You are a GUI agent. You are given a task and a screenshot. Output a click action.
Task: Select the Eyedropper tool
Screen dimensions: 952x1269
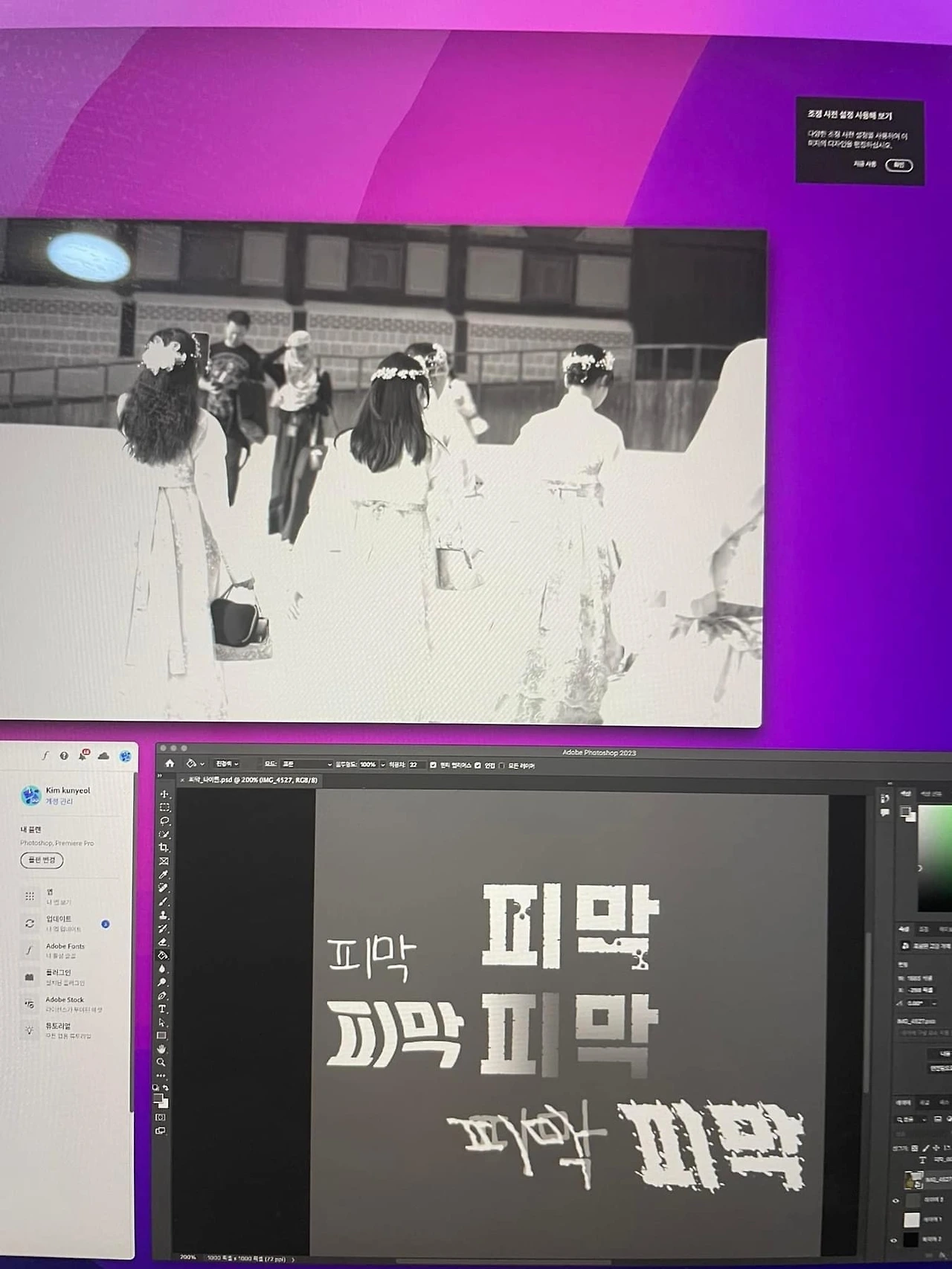pyautogui.click(x=164, y=875)
